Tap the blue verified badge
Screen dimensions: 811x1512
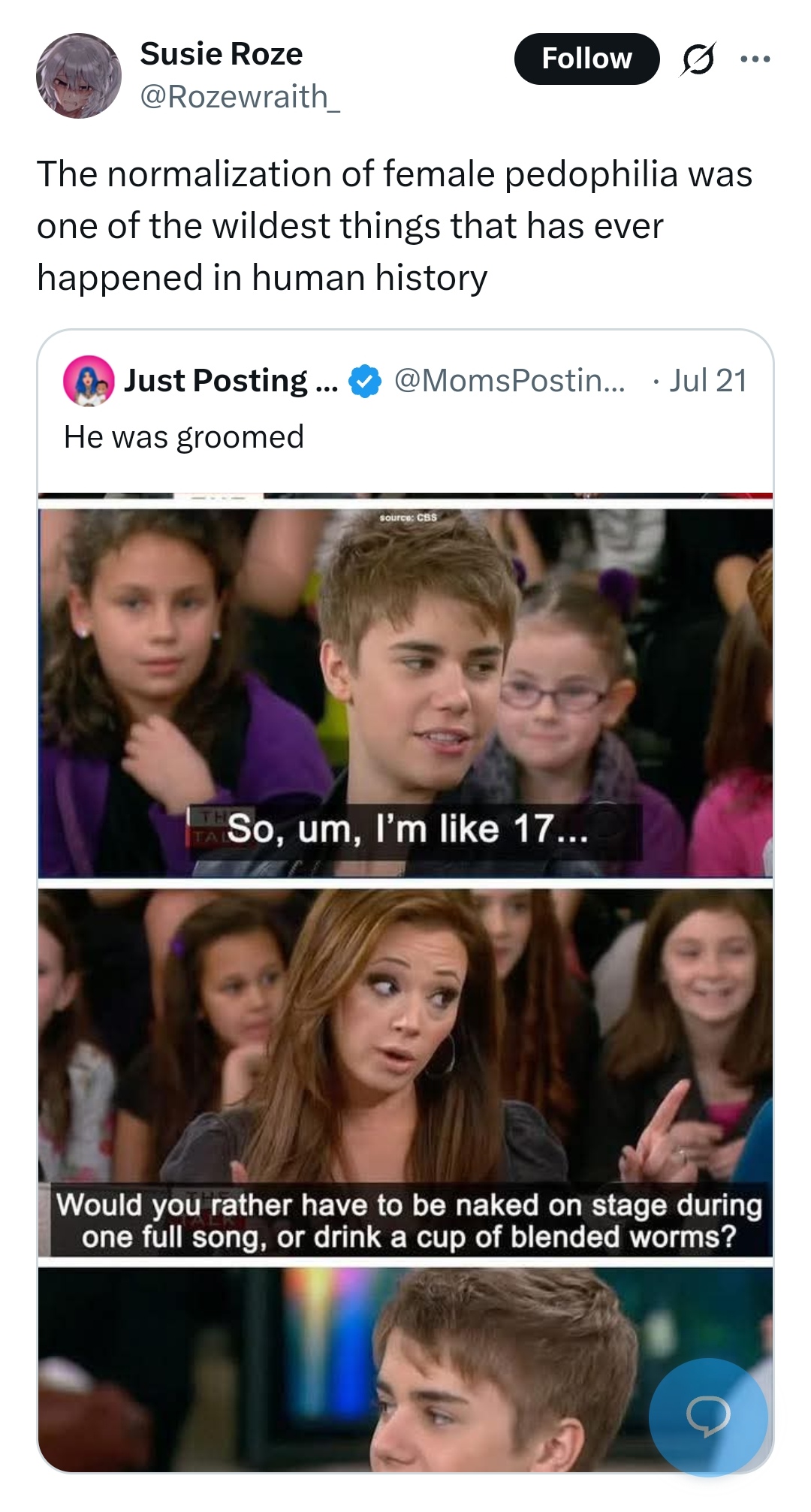coord(364,381)
